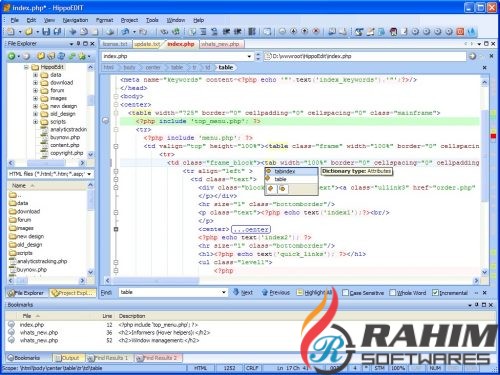
Task: Click the Cut scissors icon
Action: [x=72, y=32]
